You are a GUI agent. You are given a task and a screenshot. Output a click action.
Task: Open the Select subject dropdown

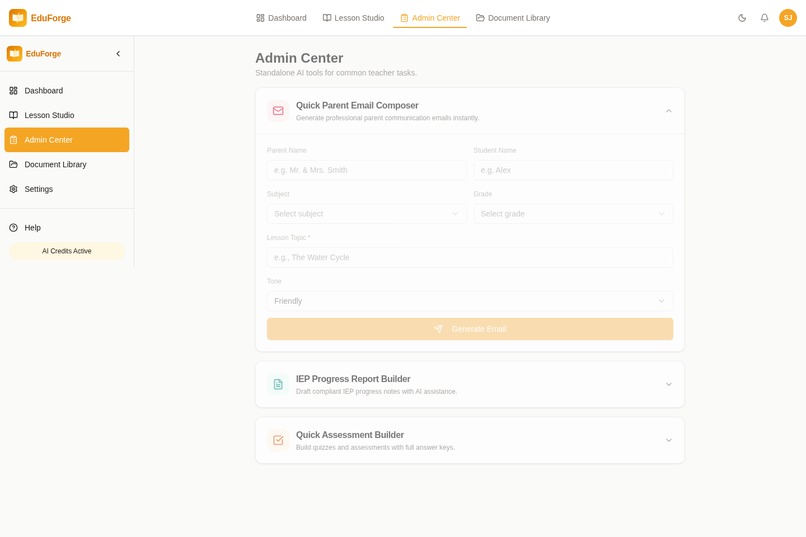367,214
